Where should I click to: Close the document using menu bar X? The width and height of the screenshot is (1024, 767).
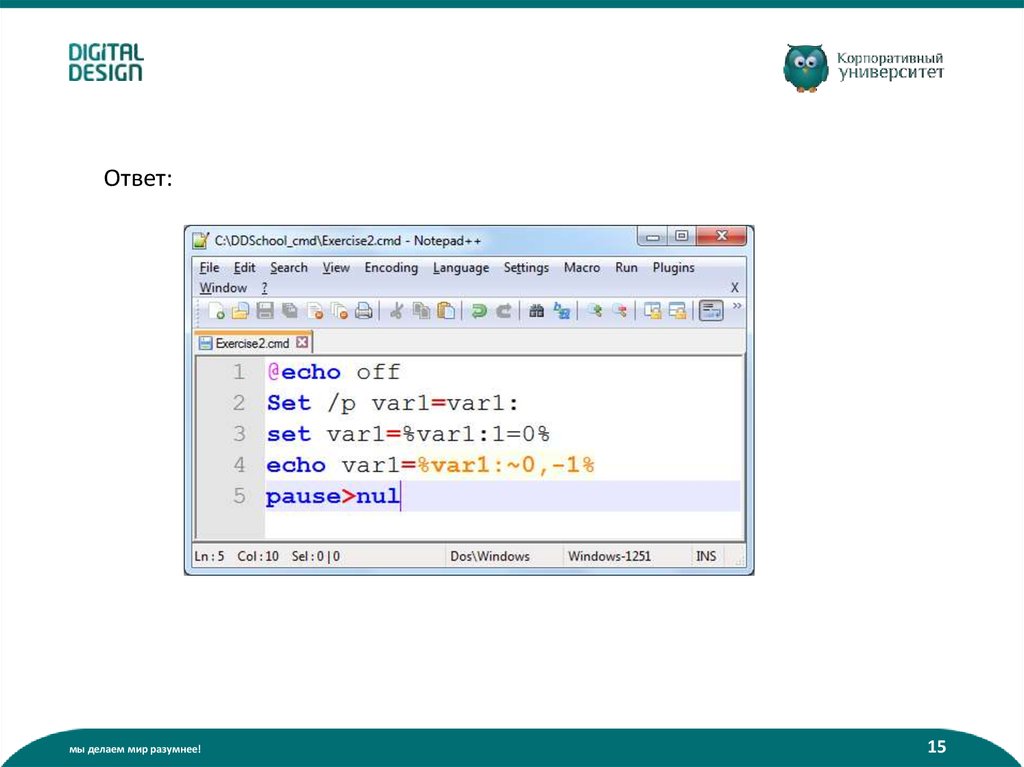pos(735,287)
